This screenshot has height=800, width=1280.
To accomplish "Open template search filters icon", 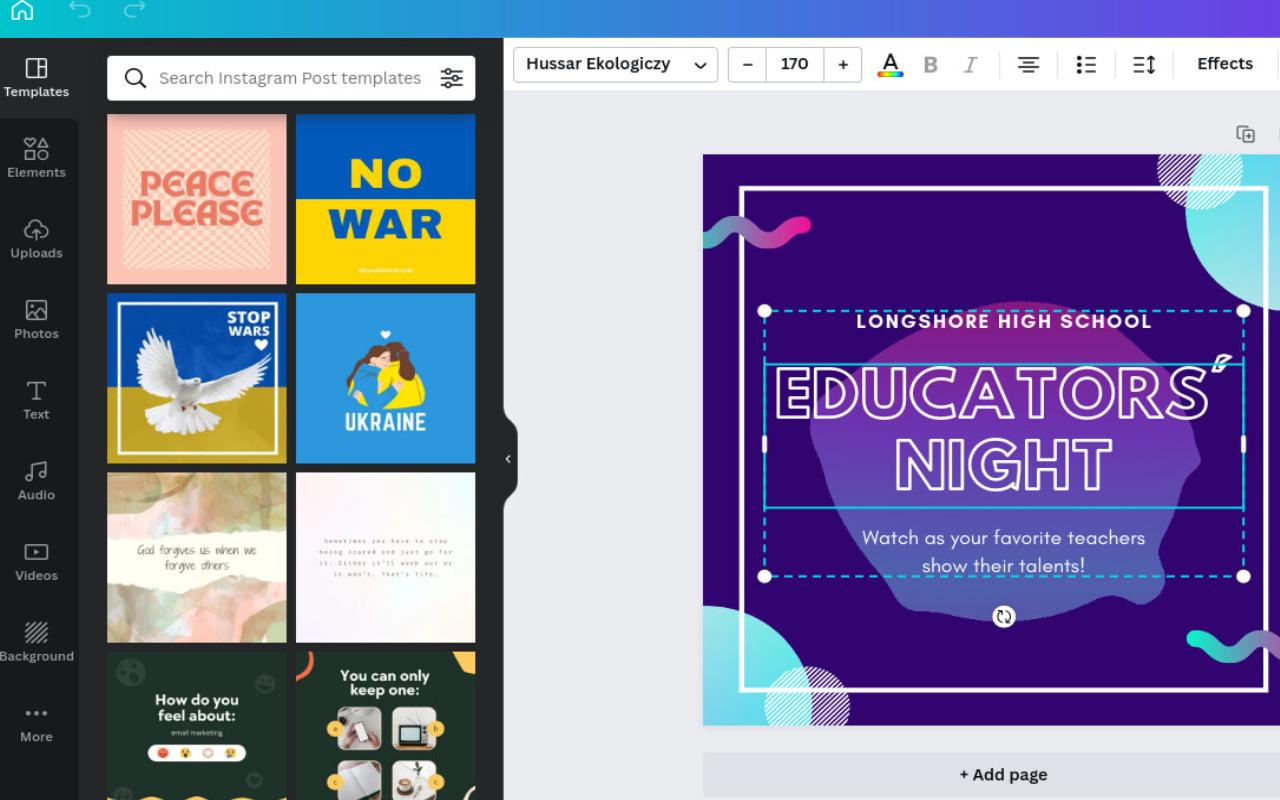I will 452,78.
